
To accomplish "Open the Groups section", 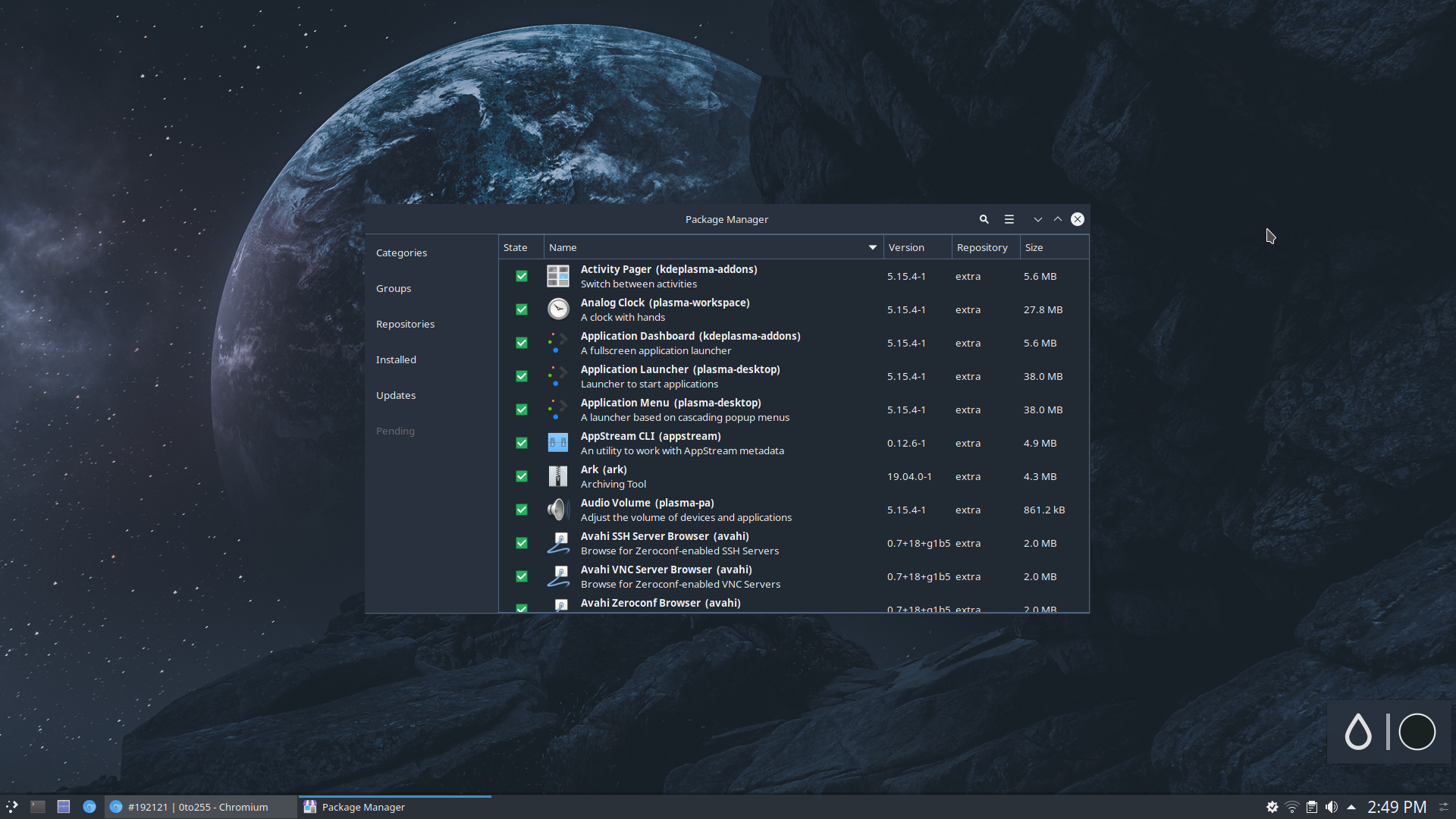I will click(x=394, y=288).
